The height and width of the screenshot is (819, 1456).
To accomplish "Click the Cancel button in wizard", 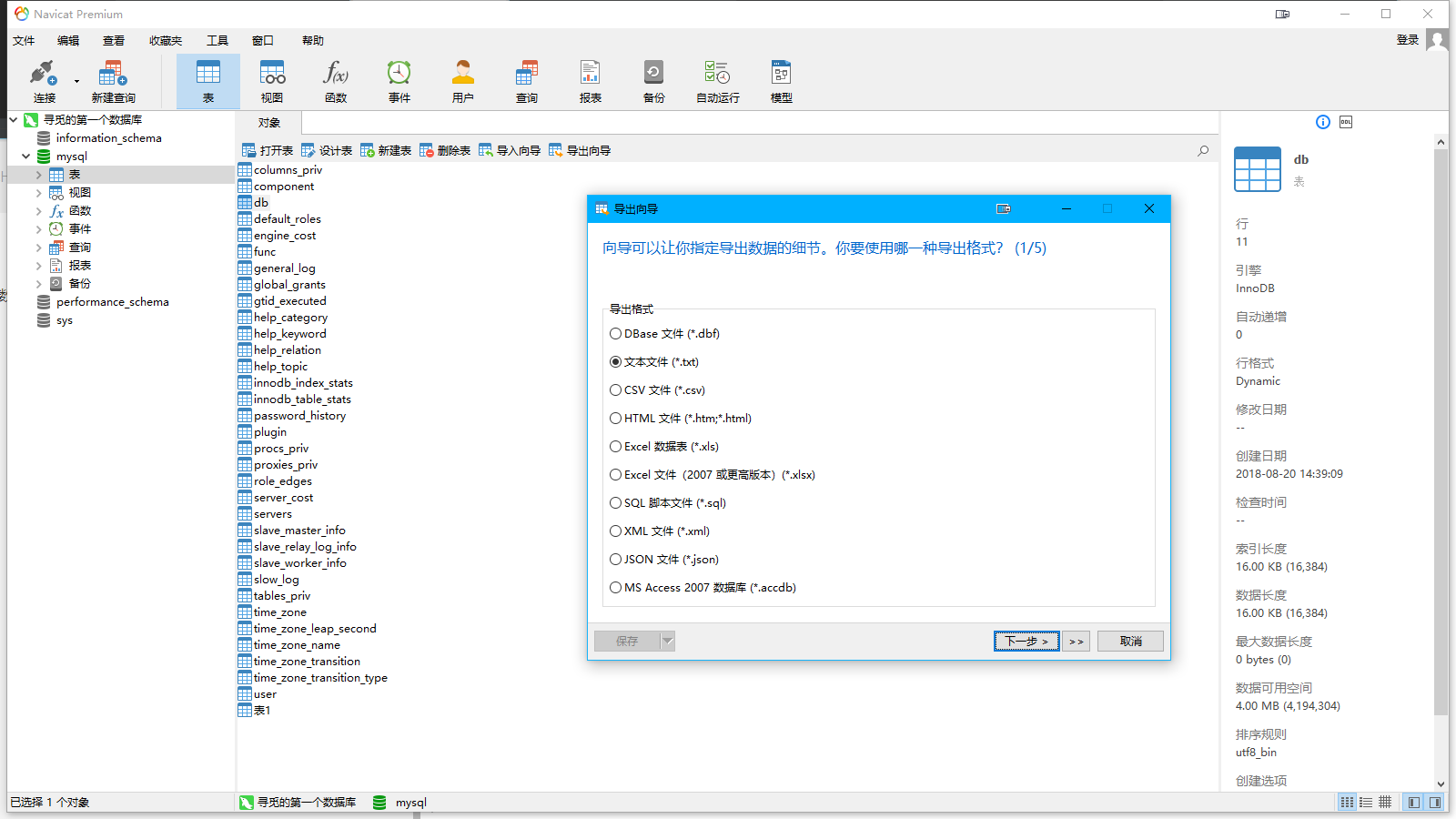I will 1130,642.
